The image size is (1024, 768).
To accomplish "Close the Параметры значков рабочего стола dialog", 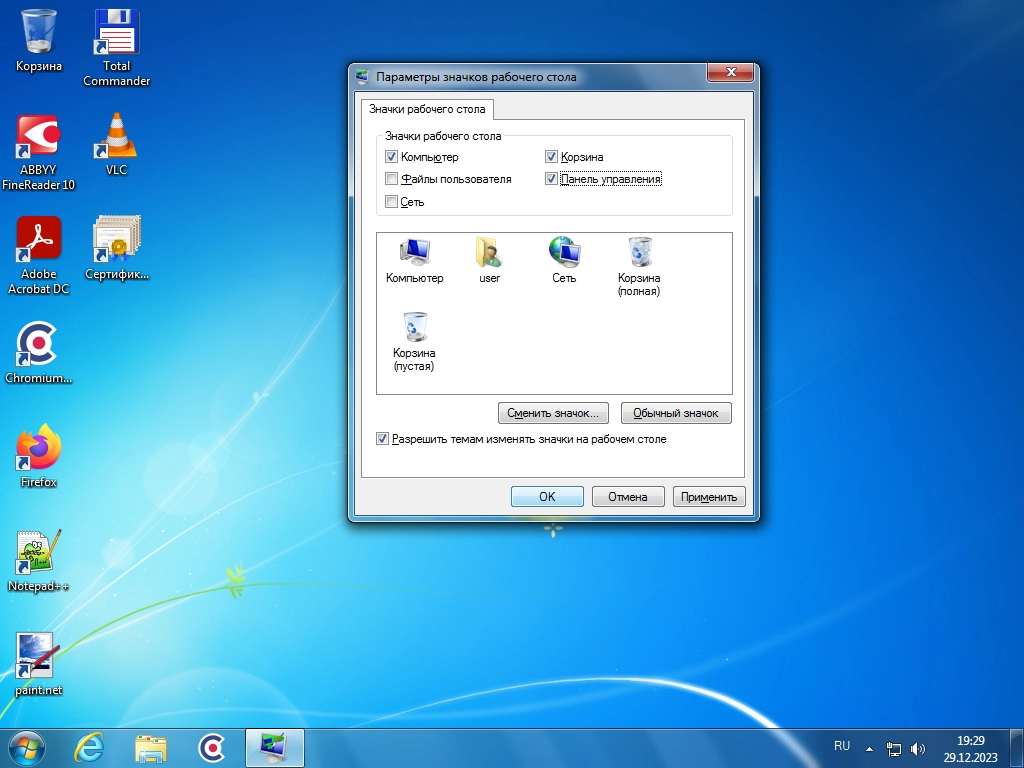I will (x=731, y=72).
